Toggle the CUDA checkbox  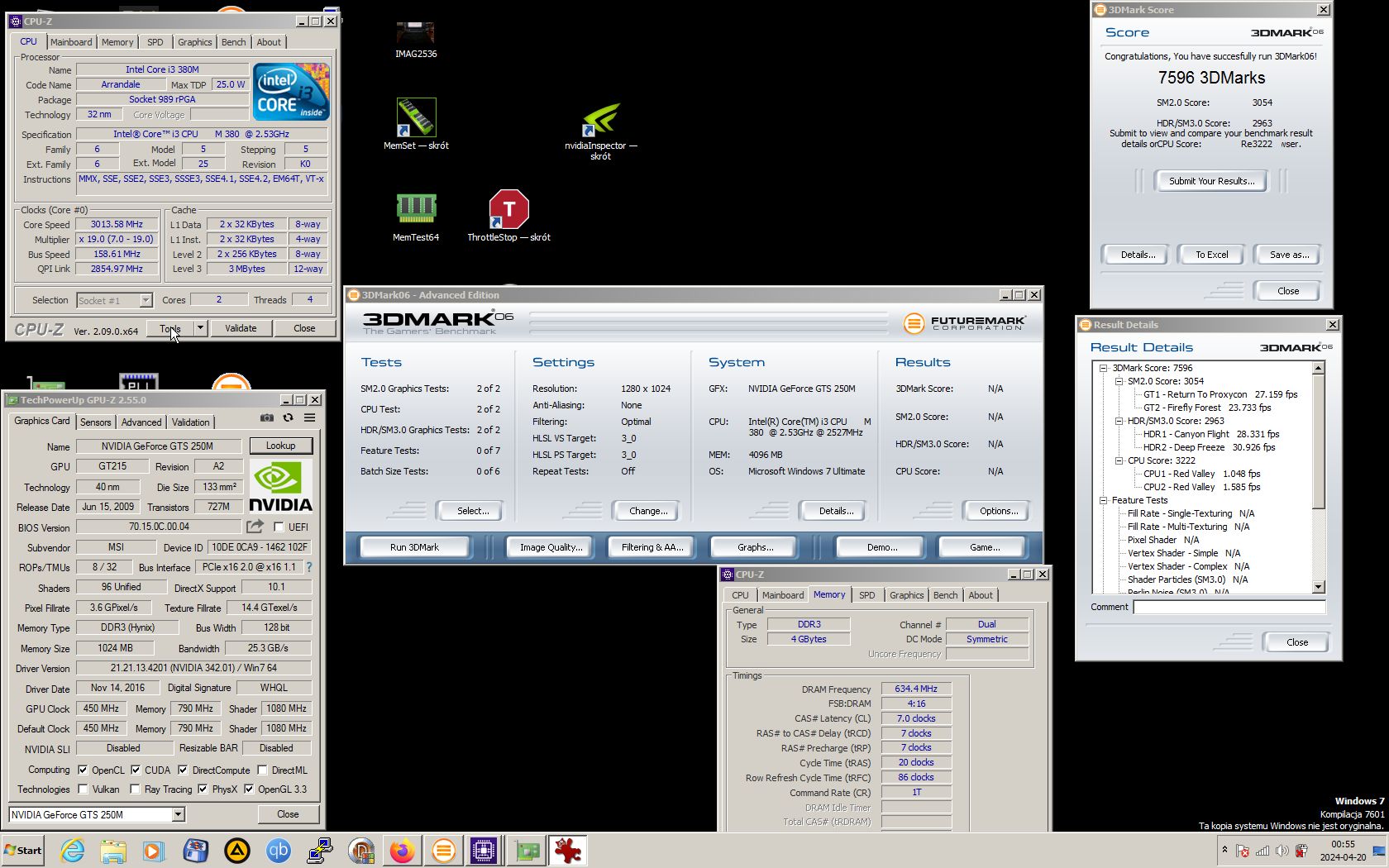coord(136,770)
